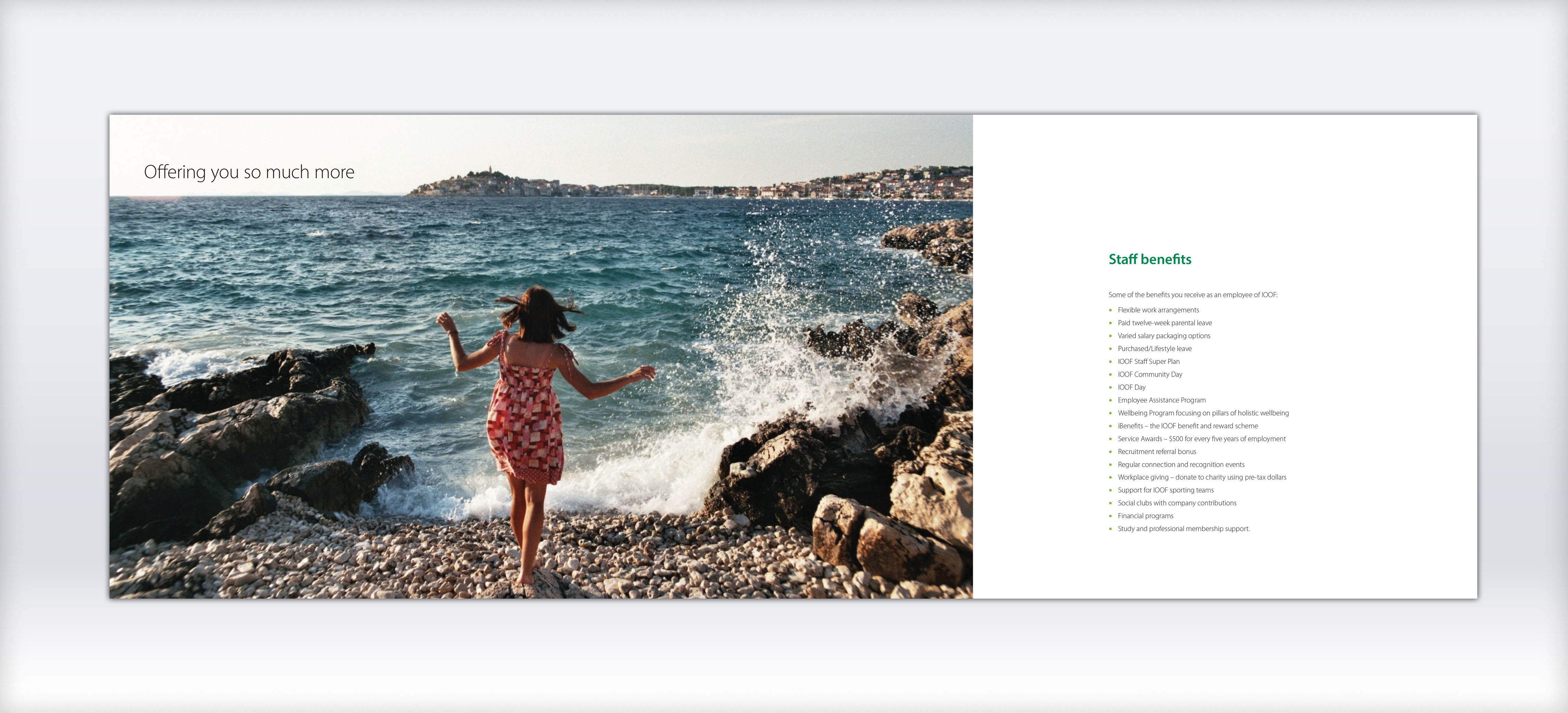This screenshot has height=713, width=1568.
Task: Click the 'Wellbeing Program focusing on pillars' line
Action: [1202, 413]
